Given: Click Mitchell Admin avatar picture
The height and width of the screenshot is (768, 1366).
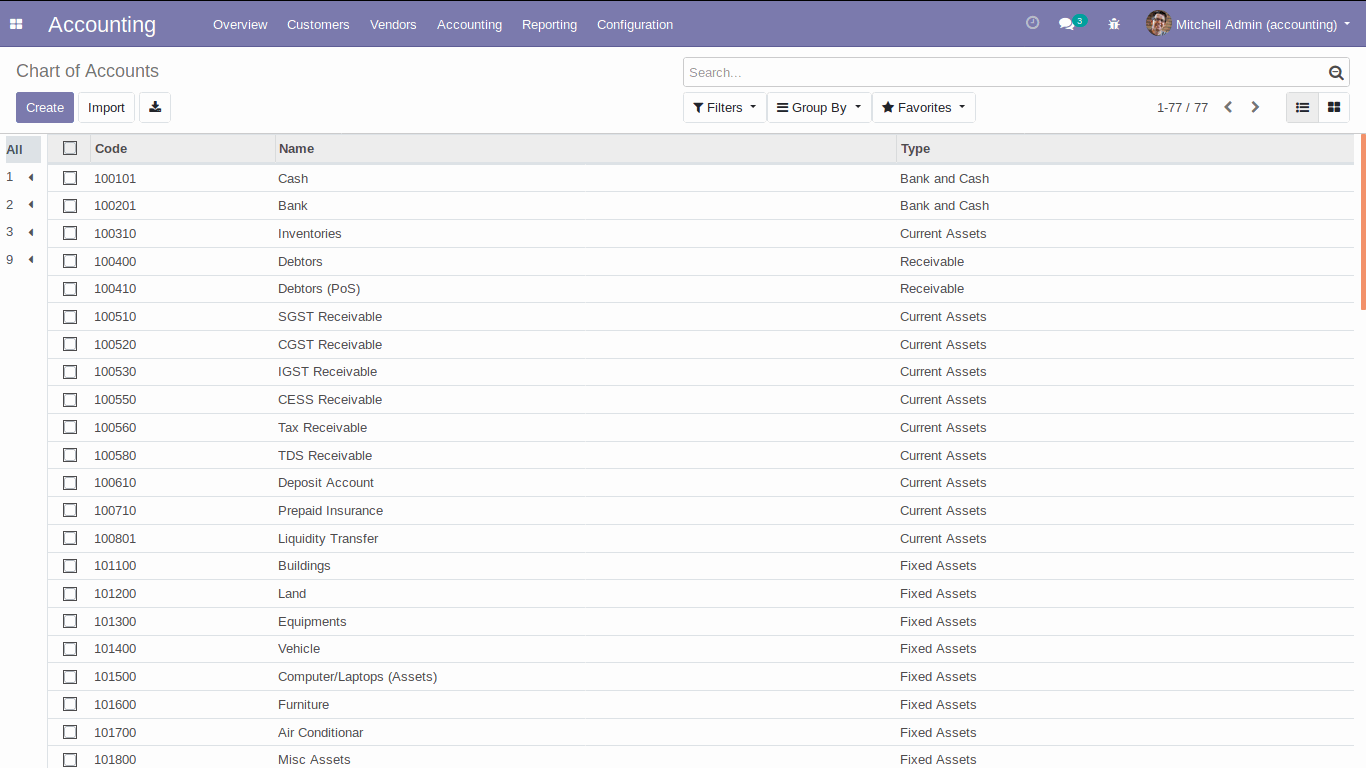Looking at the screenshot, I should click(x=1158, y=23).
